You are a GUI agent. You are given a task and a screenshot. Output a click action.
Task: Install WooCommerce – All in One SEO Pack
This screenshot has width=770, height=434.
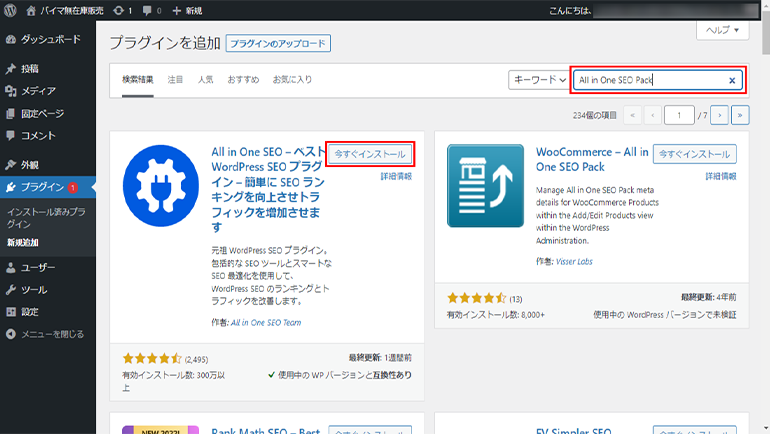tap(694, 154)
